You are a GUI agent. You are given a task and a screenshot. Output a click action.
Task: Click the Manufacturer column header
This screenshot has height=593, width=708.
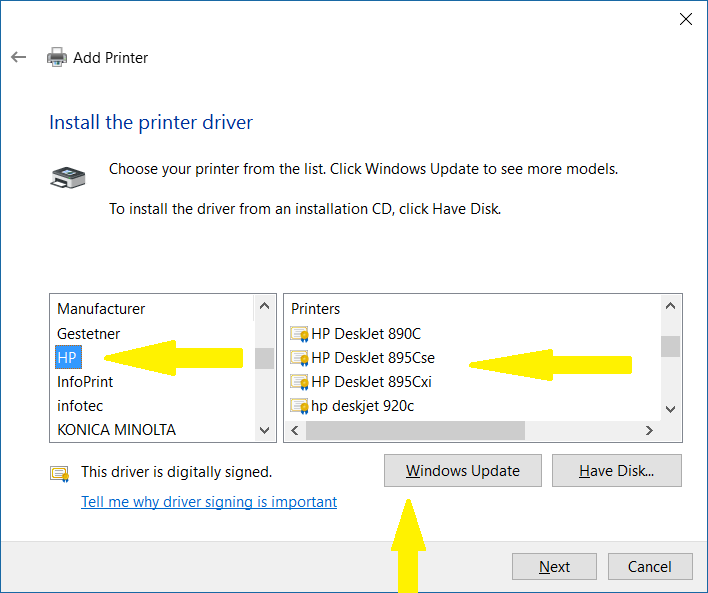click(x=101, y=309)
